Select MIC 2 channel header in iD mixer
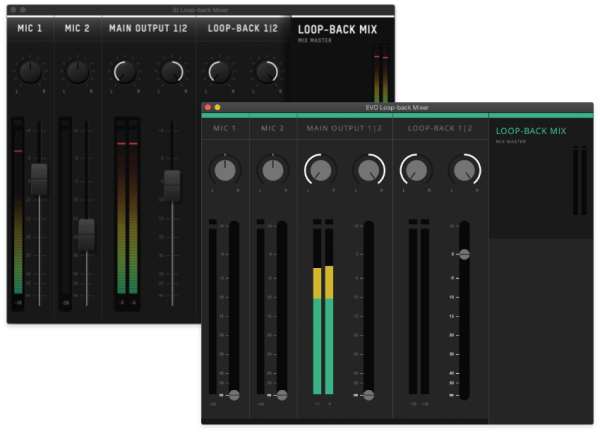The height and width of the screenshot is (433, 600). click(x=77, y=28)
